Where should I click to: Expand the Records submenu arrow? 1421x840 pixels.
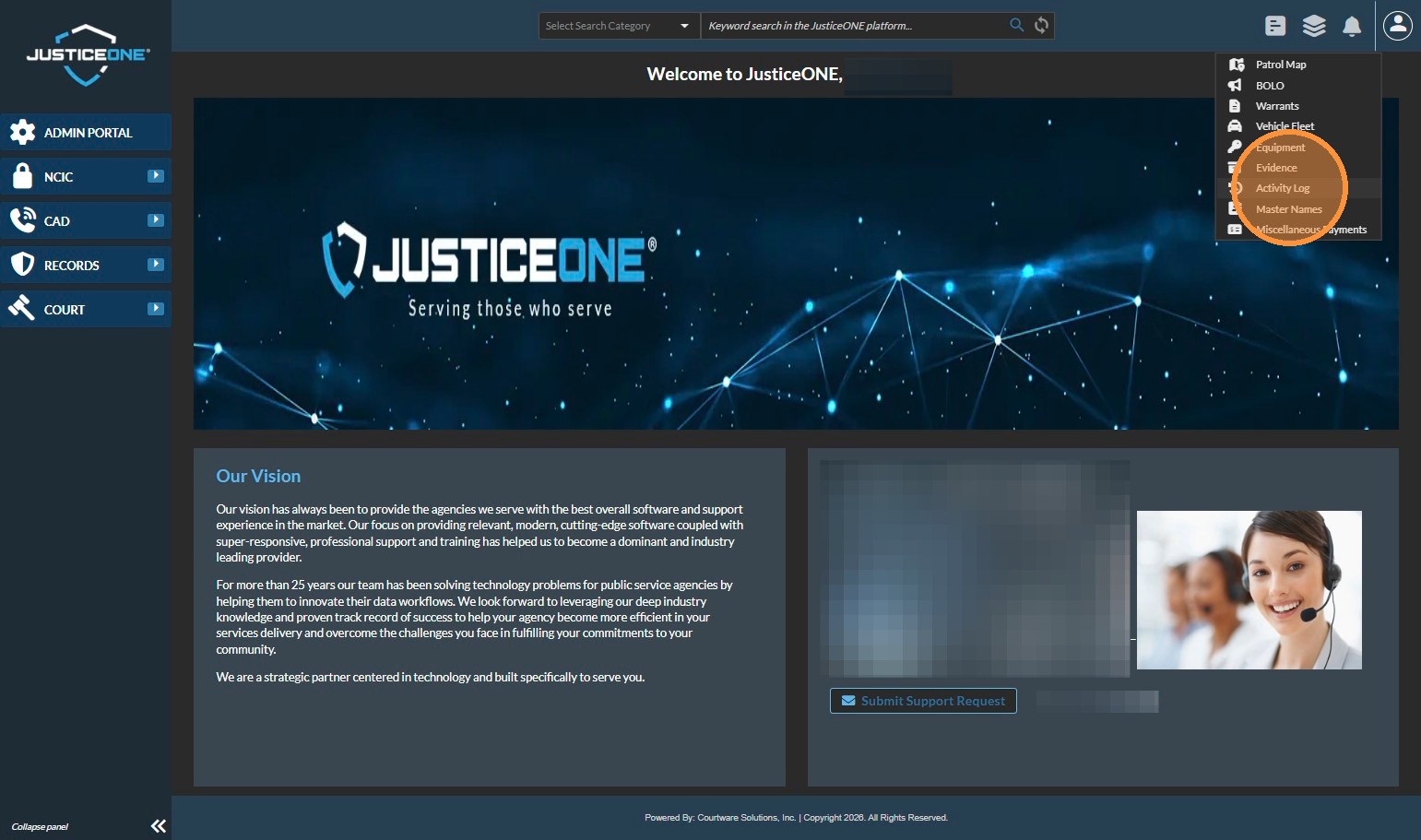point(156,264)
